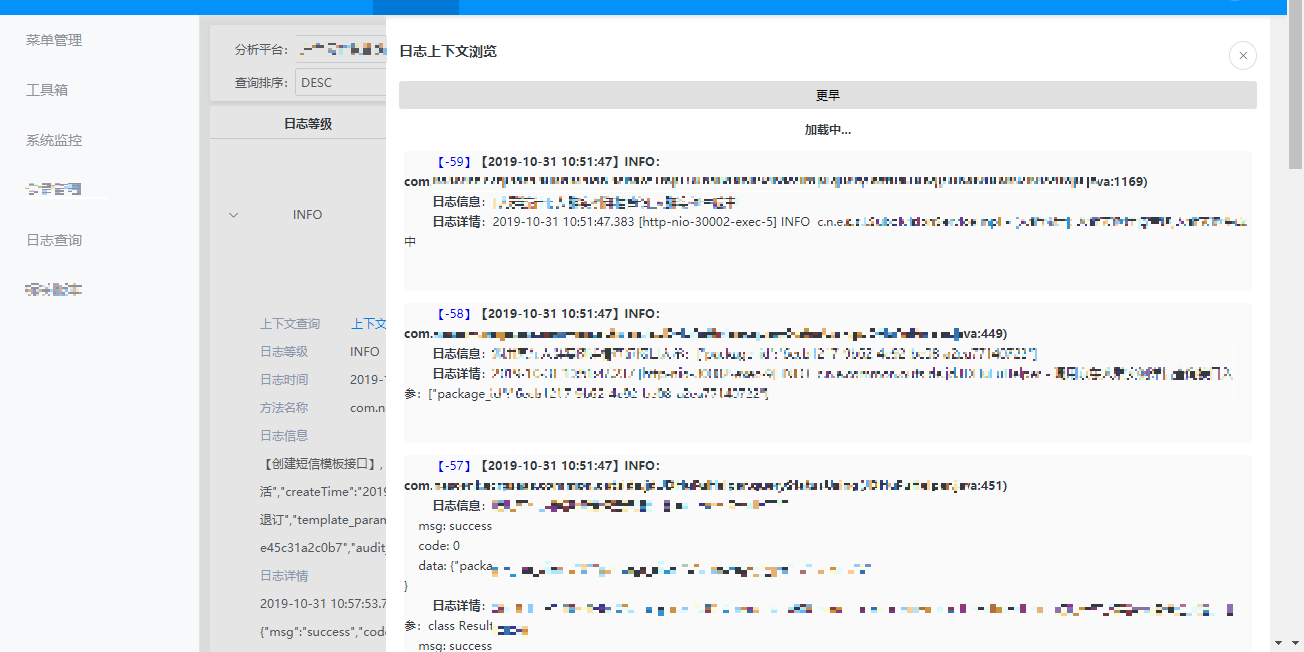Close the 日志上下文浏览 dialog
1304x652 pixels.
(1242, 56)
